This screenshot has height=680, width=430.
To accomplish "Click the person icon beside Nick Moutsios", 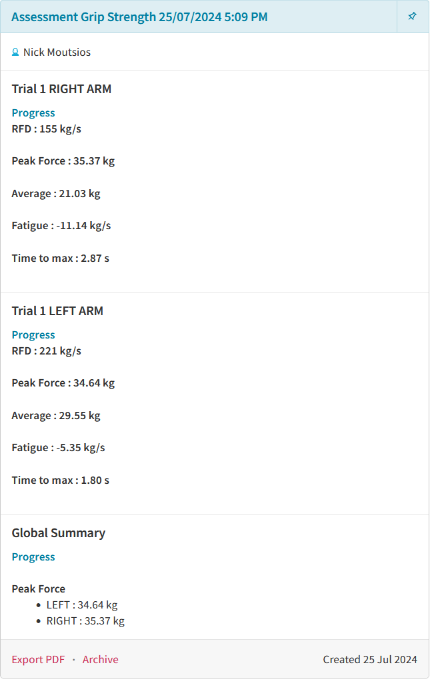I will pyautogui.click(x=15, y=52).
